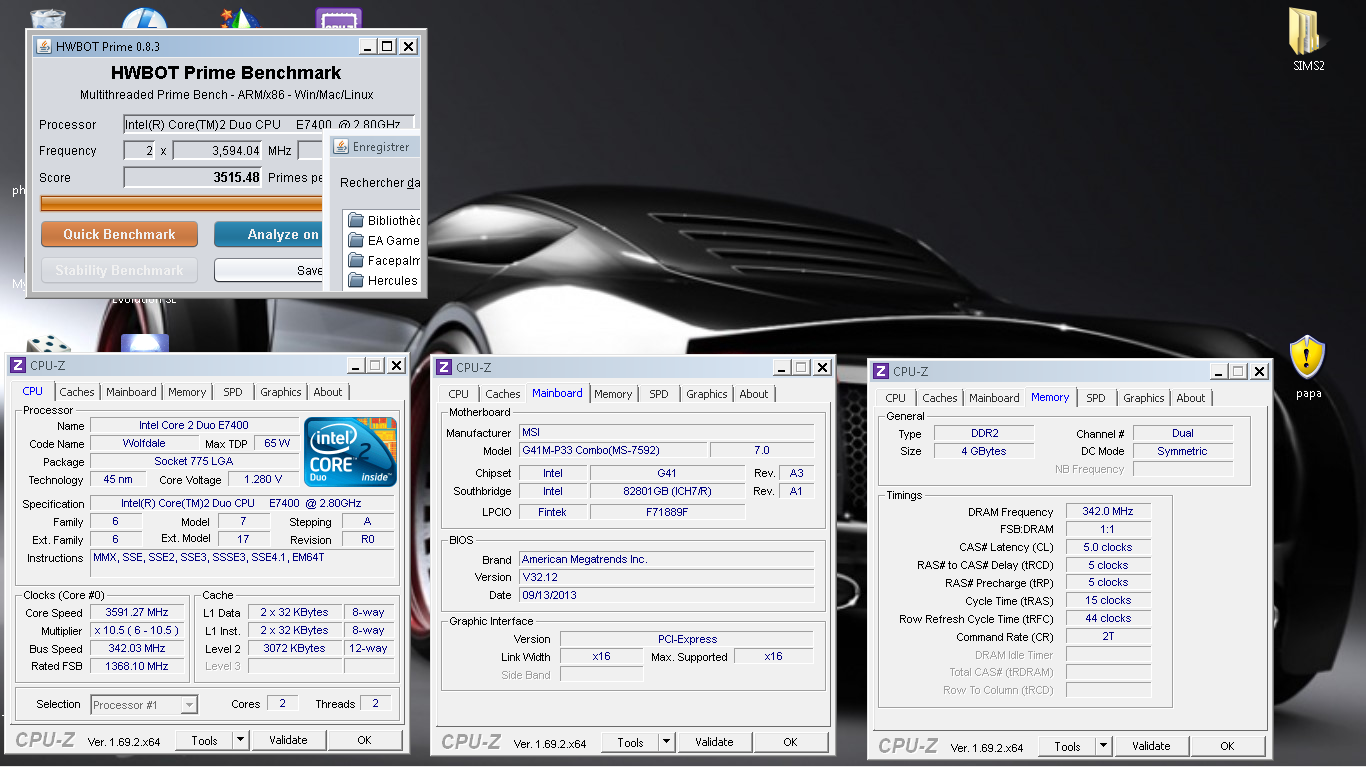1366x768 pixels.
Task: Click the Z icon in Mainboard window title
Action: [443, 368]
